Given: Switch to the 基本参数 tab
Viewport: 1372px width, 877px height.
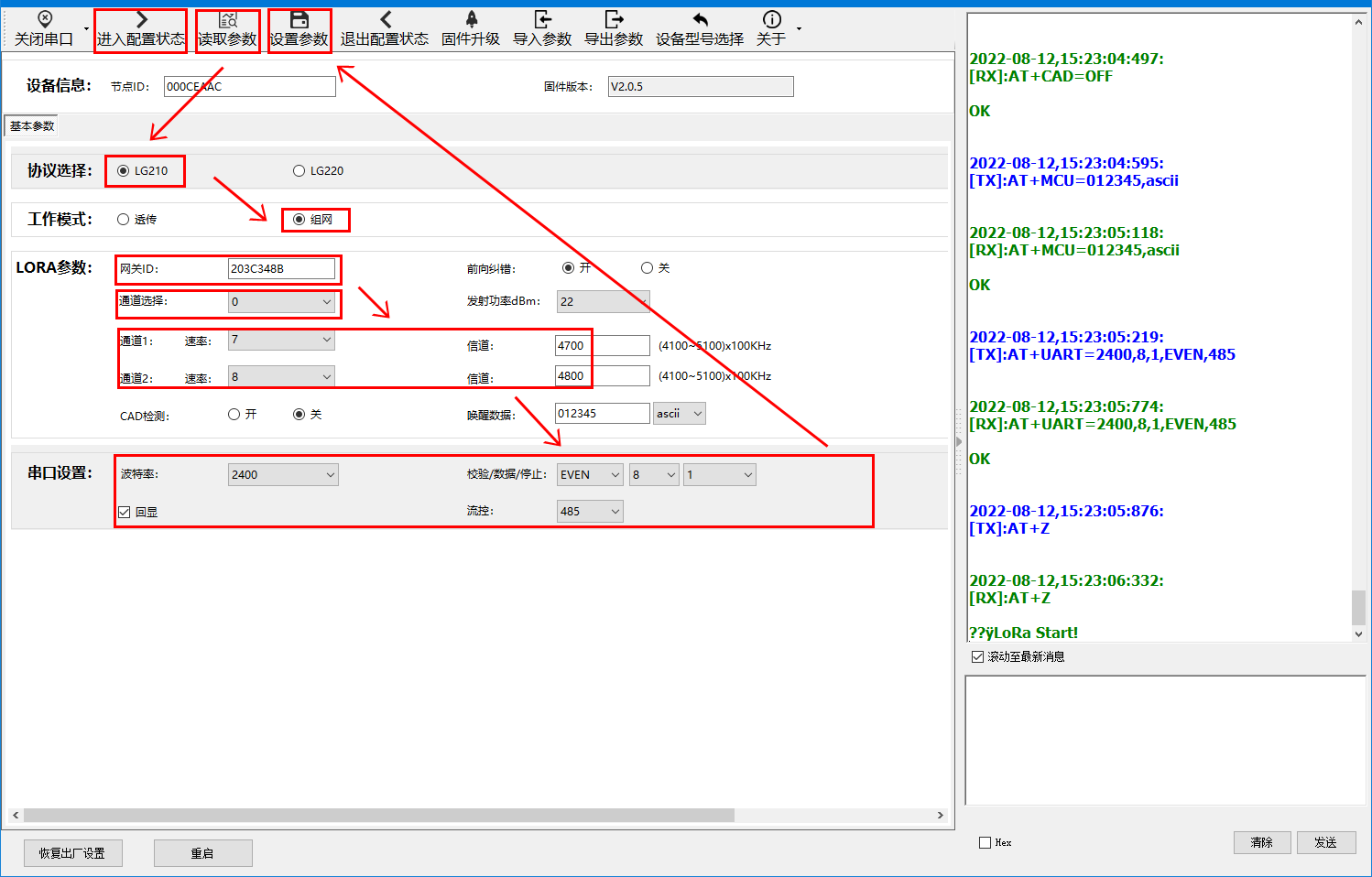Looking at the screenshot, I should point(32,126).
